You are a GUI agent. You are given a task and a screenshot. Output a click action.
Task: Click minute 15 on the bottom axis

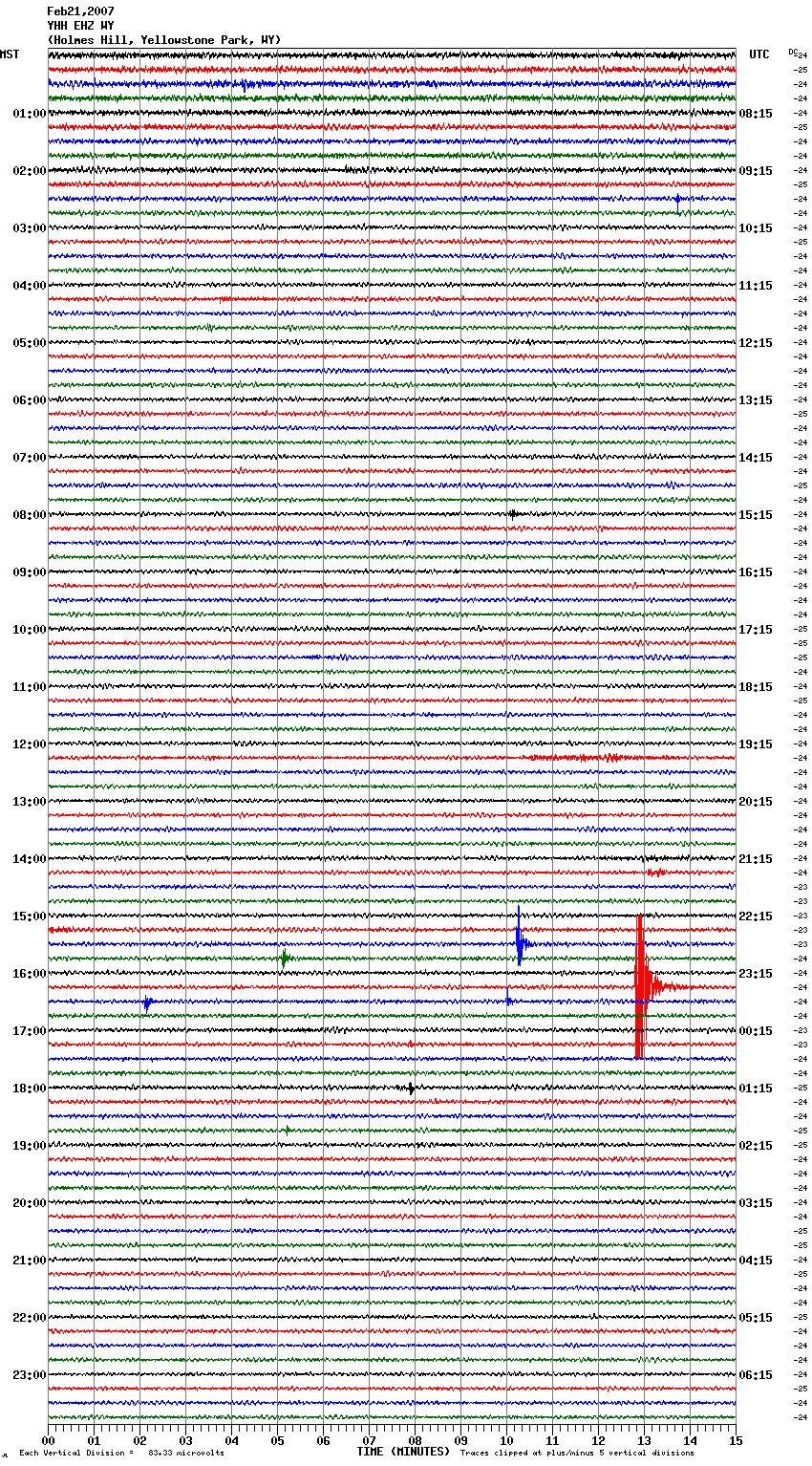736,1440
